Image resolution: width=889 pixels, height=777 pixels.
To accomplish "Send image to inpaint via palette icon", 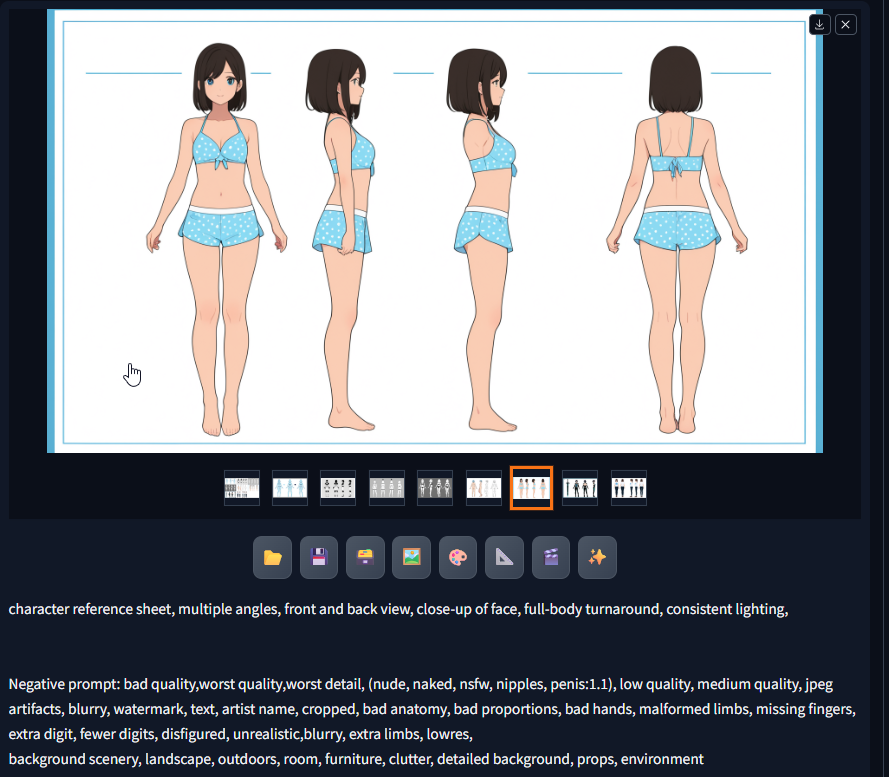I will [458, 558].
